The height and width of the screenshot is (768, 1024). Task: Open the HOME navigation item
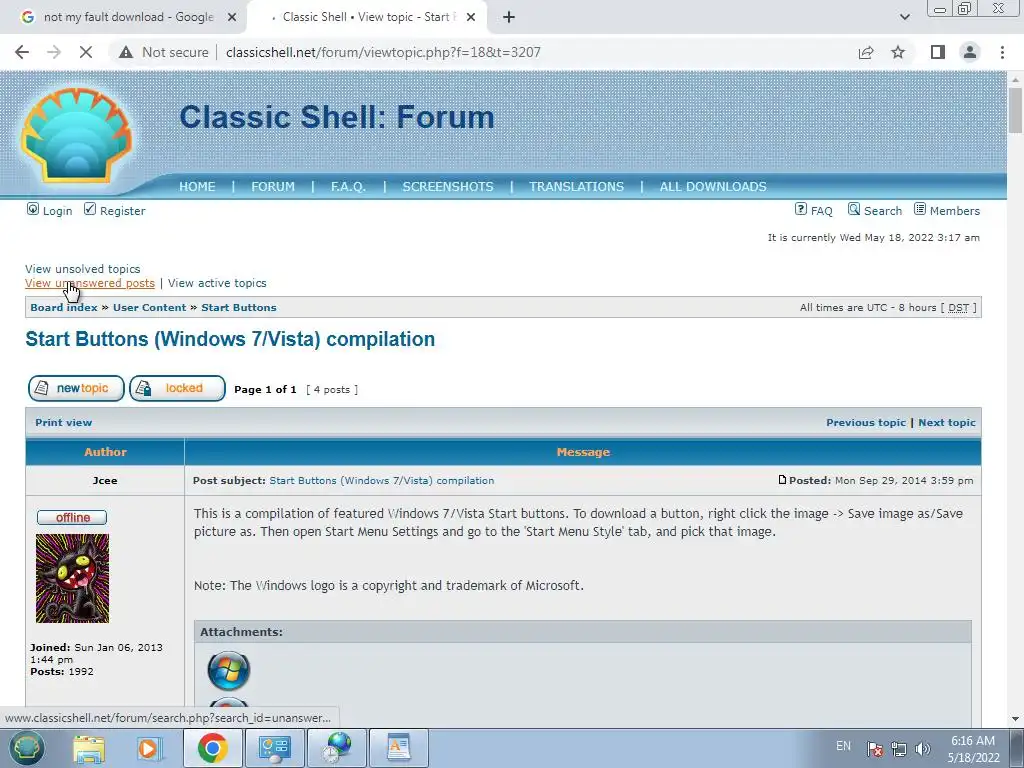pos(197,187)
